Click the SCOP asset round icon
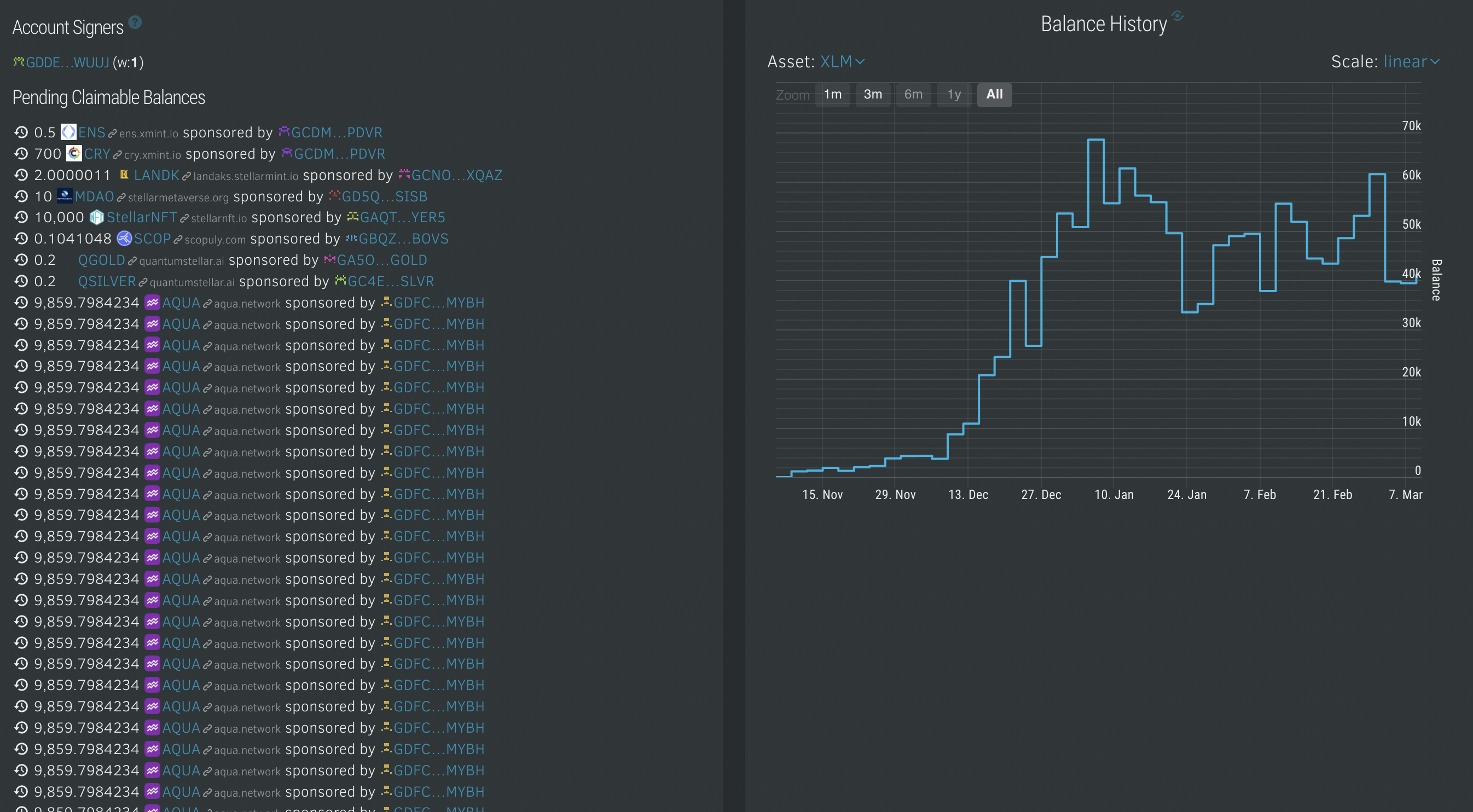Screen dimensions: 1473x812 (x=124, y=239)
